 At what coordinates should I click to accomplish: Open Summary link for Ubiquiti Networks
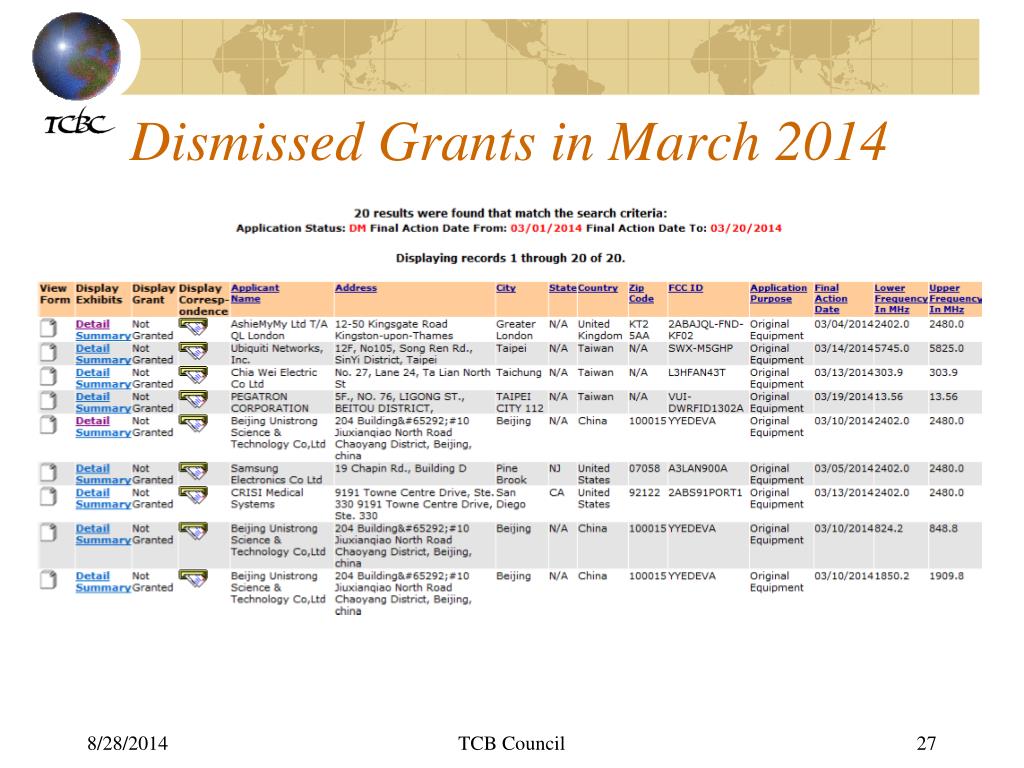coord(103,360)
